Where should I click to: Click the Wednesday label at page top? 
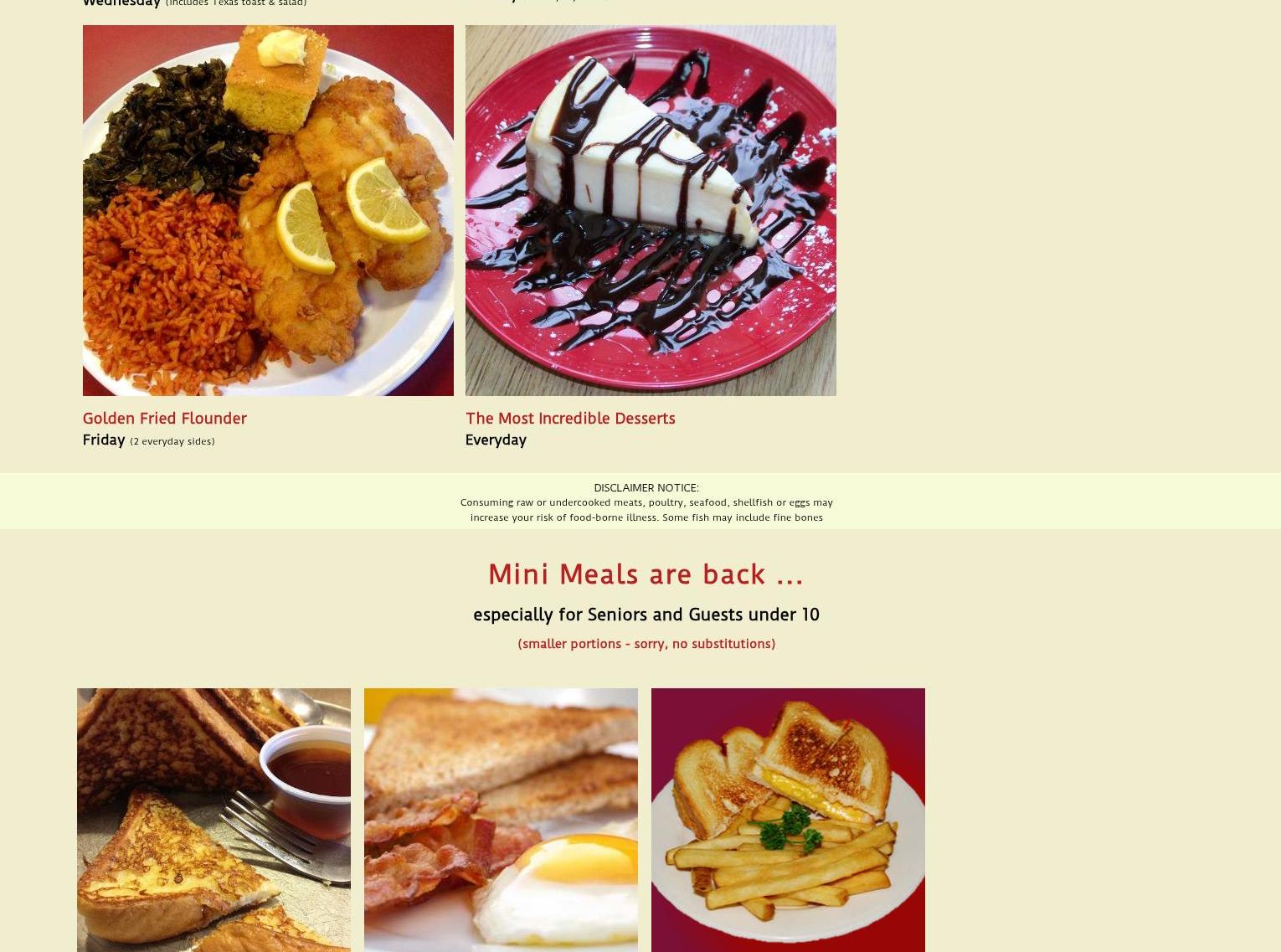[121, 3]
